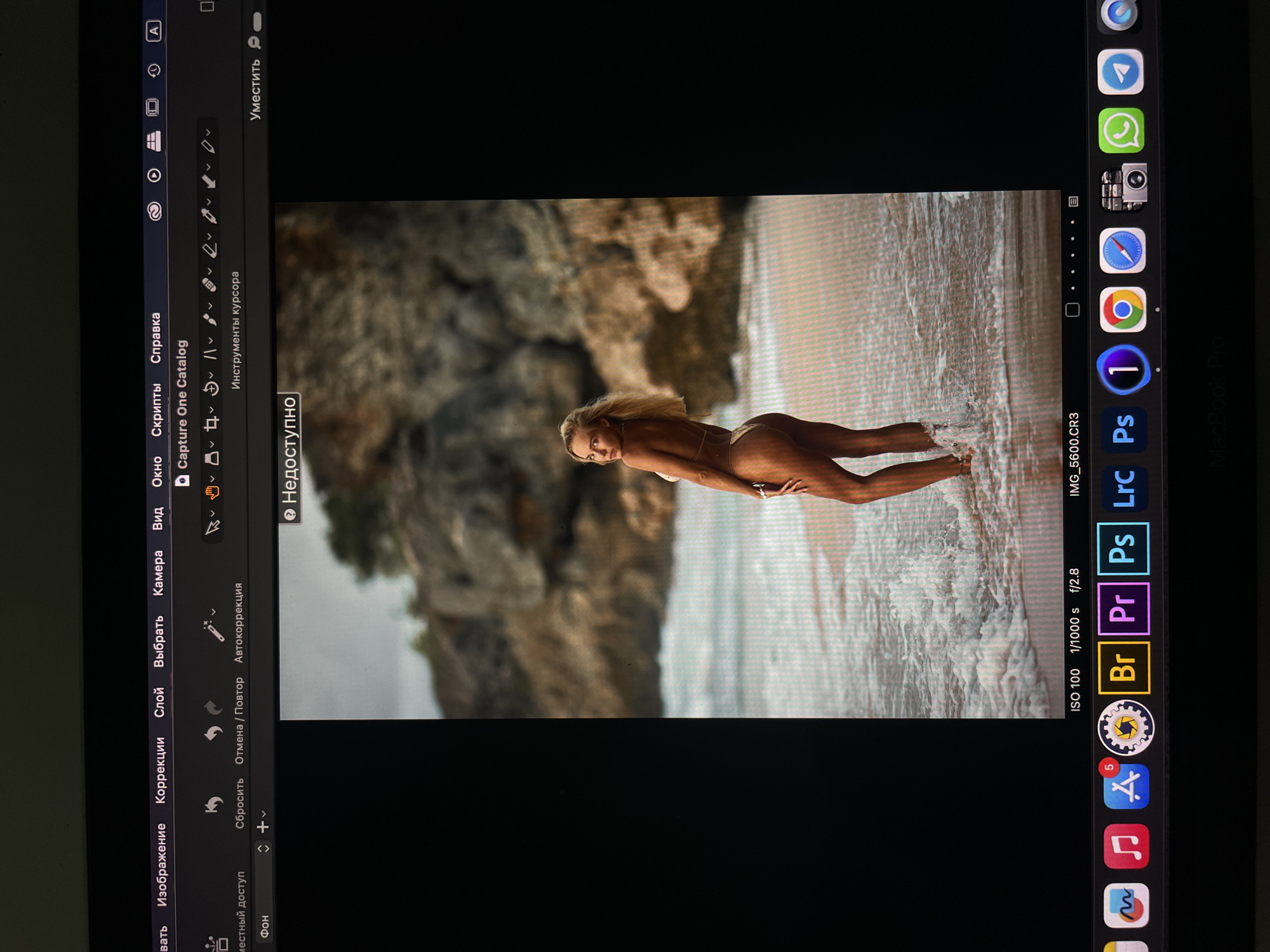Open the Изображение menu
The width and height of the screenshot is (1270, 952).
coord(161,865)
